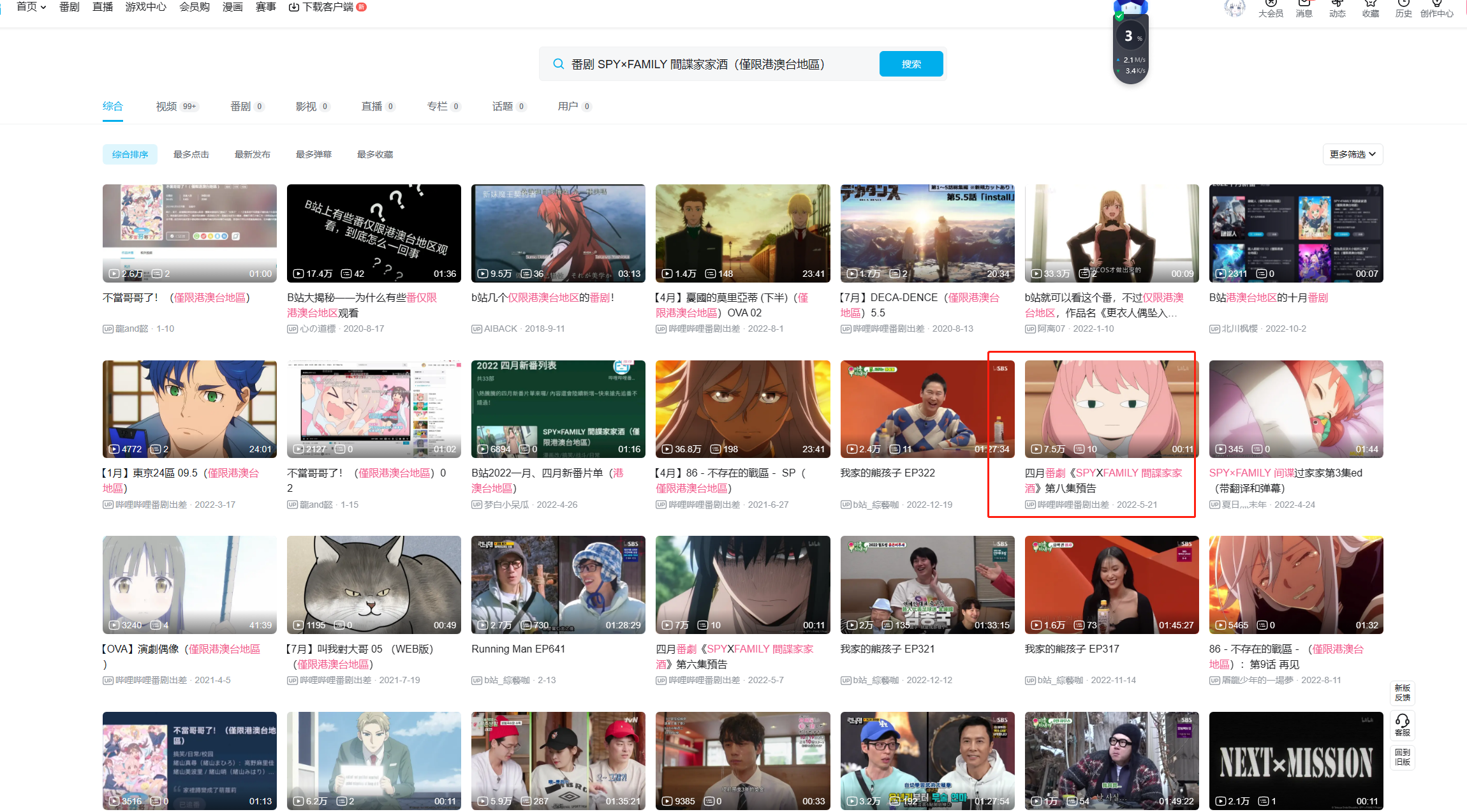Open title B站港澳台地区的十月番剧
This screenshot has height=812, width=1467.
tap(1269, 298)
